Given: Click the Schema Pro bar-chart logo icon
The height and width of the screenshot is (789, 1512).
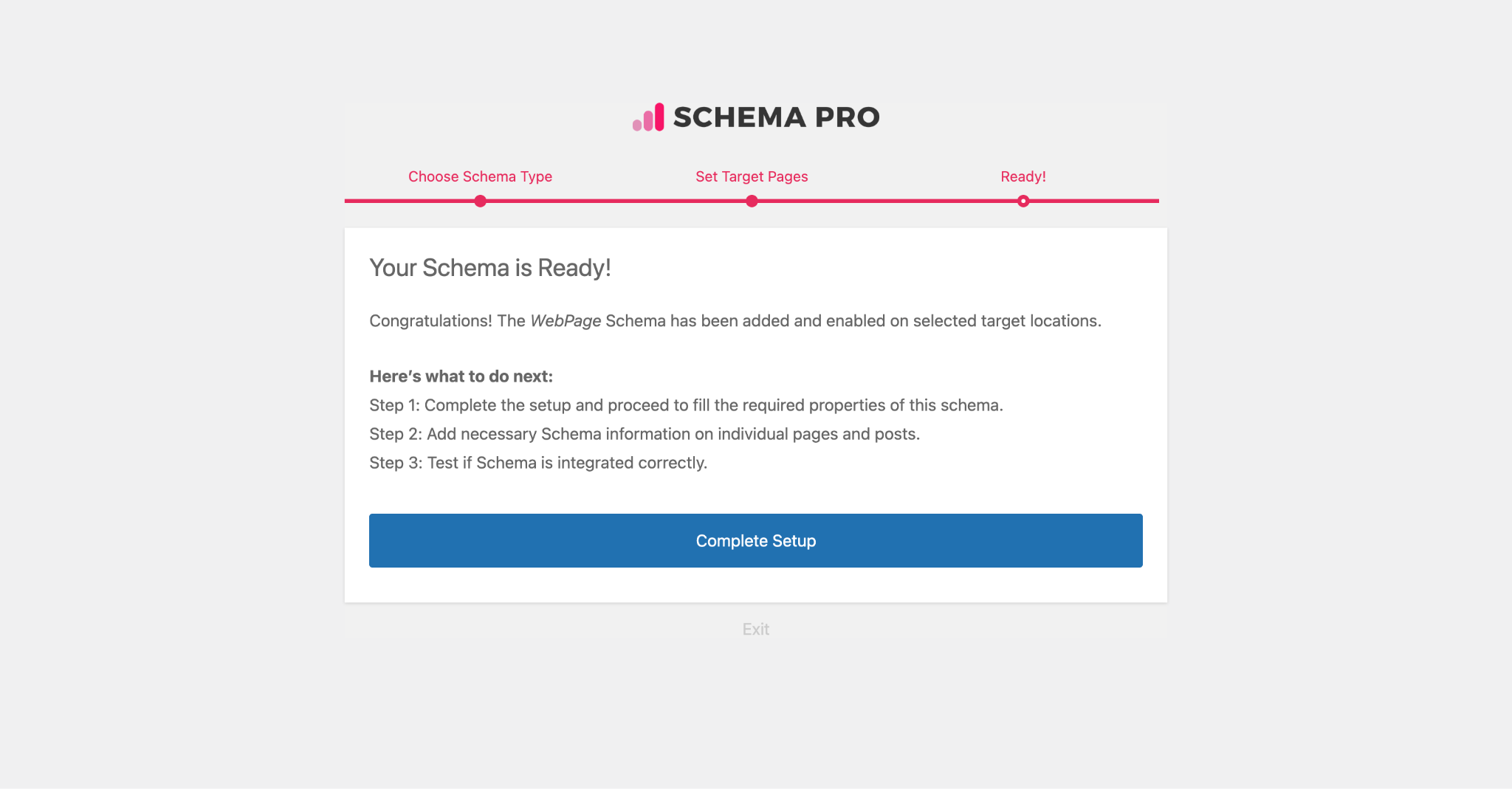Looking at the screenshot, I should [x=648, y=117].
